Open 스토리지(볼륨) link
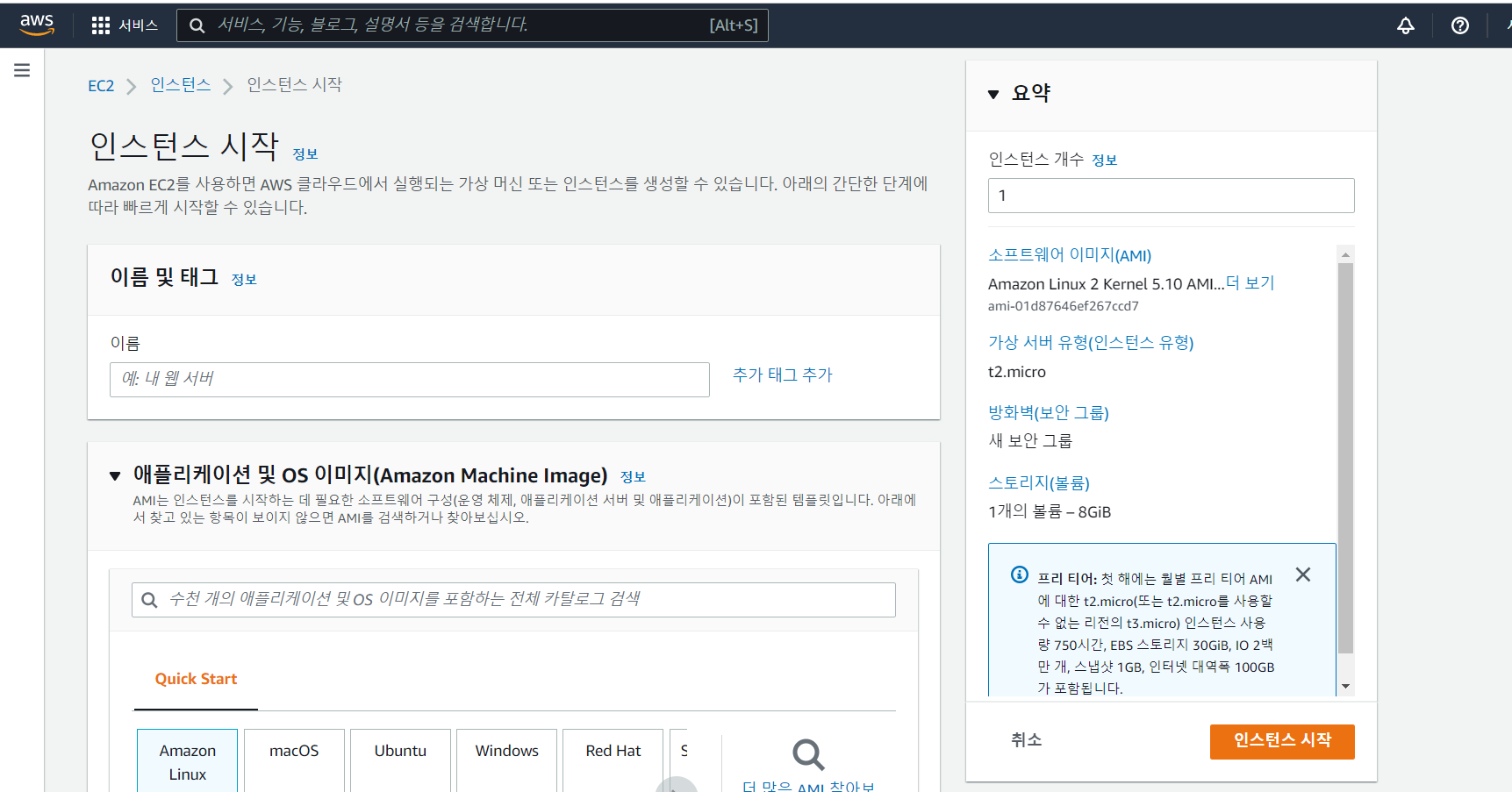Screen dimensions: 1512x792 point(1039,483)
